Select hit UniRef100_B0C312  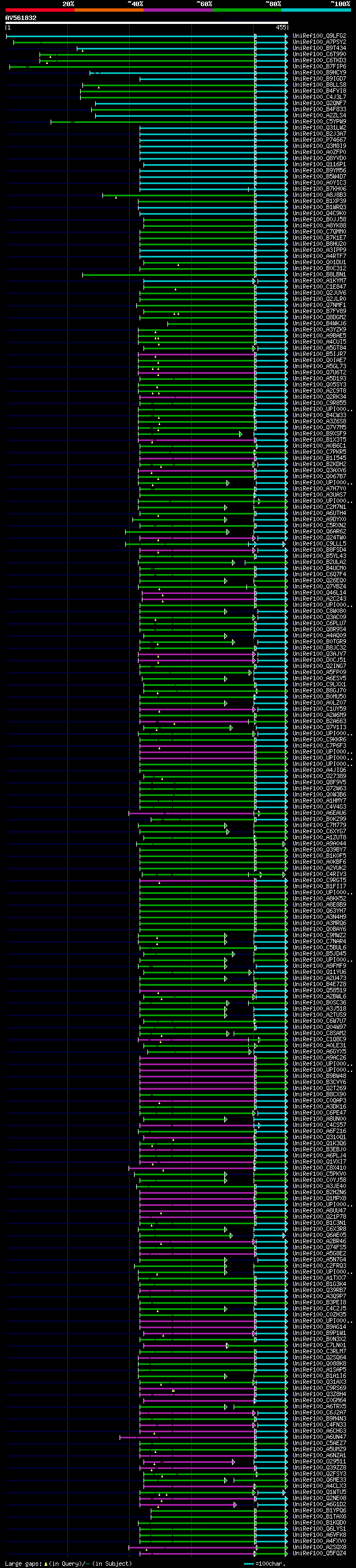tap(319, 269)
